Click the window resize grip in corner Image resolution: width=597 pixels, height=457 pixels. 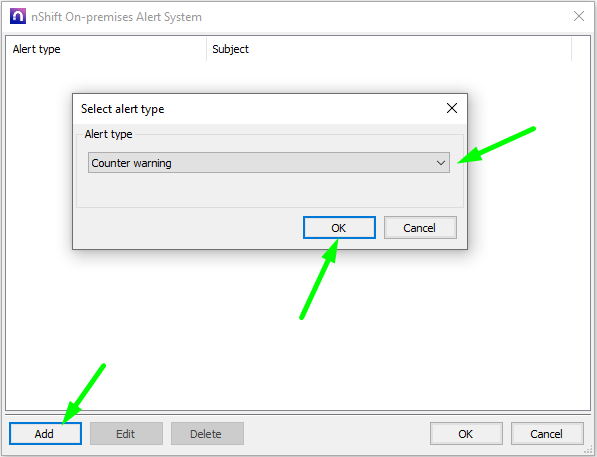pyautogui.click(x=588, y=450)
